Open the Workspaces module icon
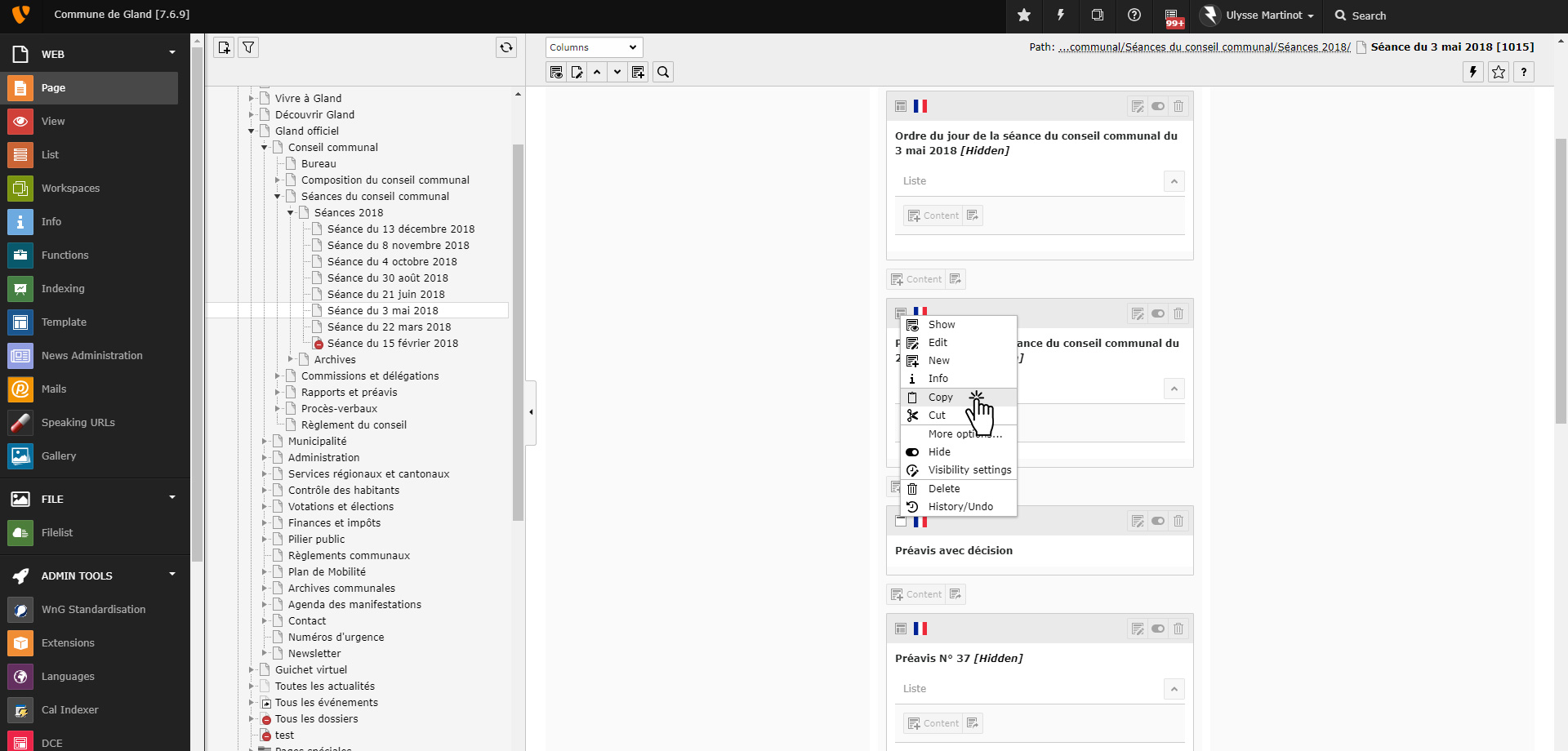The width and height of the screenshot is (1568, 751). 20,189
